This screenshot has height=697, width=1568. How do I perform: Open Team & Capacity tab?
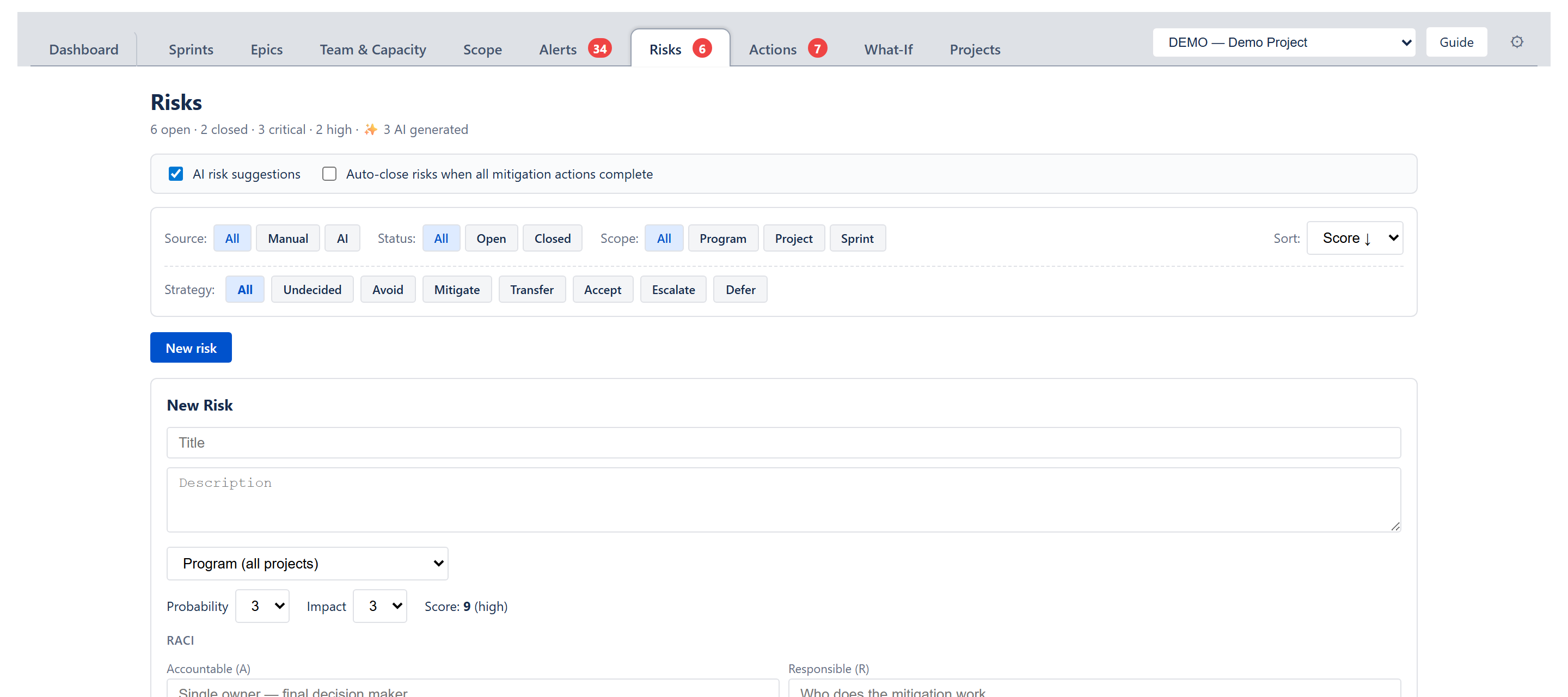tap(372, 50)
